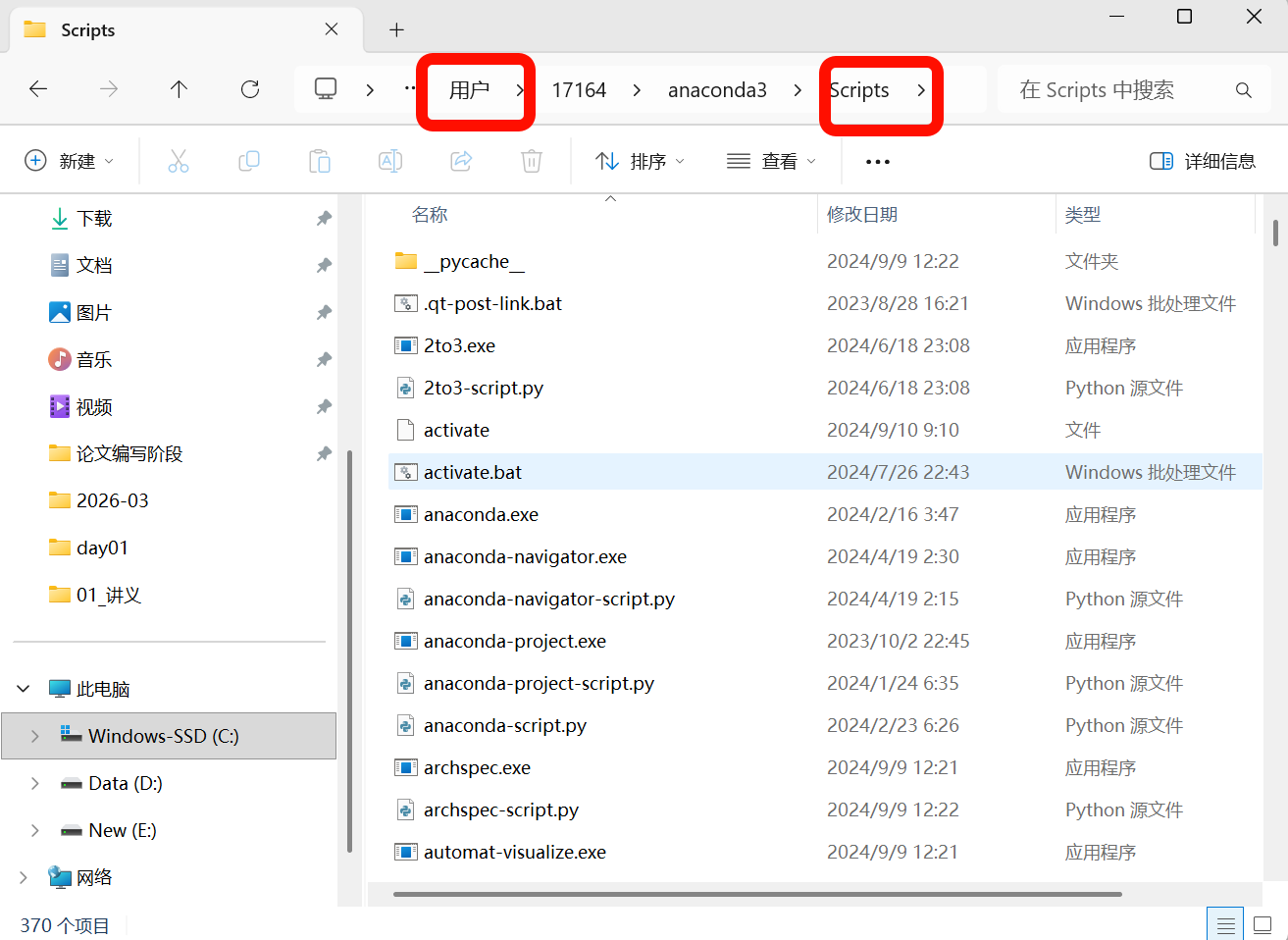1288x940 pixels.
Task: Click the Copy icon in toolbar
Action: click(249, 161)
